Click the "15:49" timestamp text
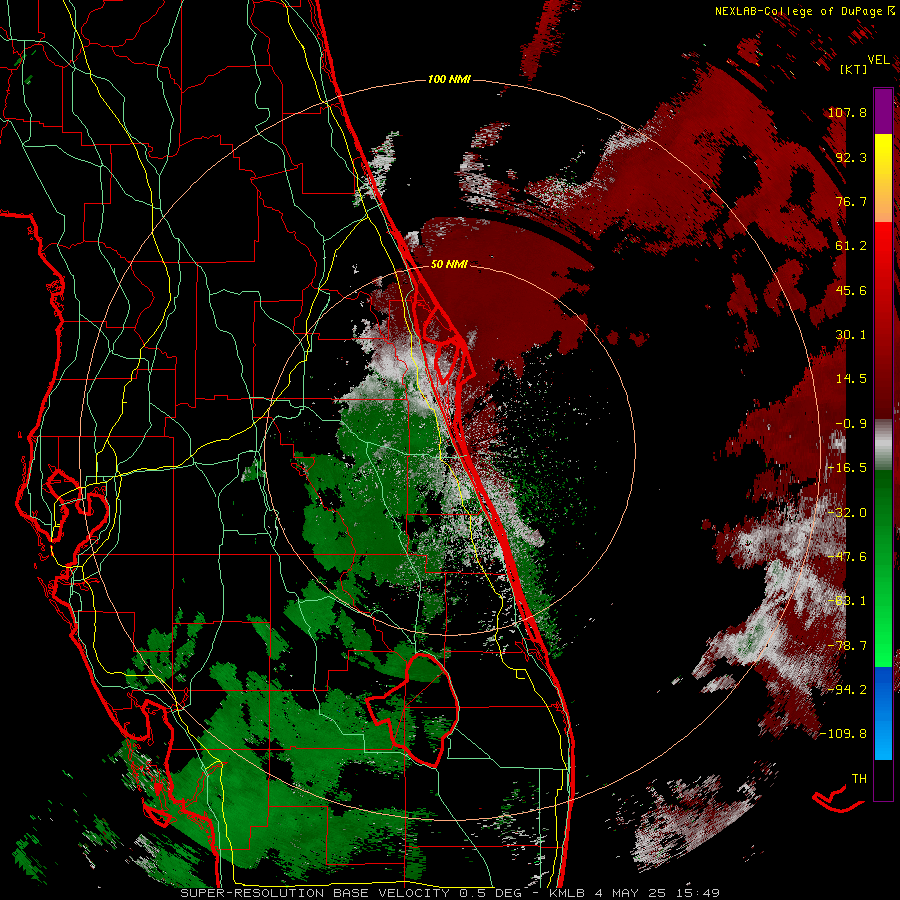 697,893
